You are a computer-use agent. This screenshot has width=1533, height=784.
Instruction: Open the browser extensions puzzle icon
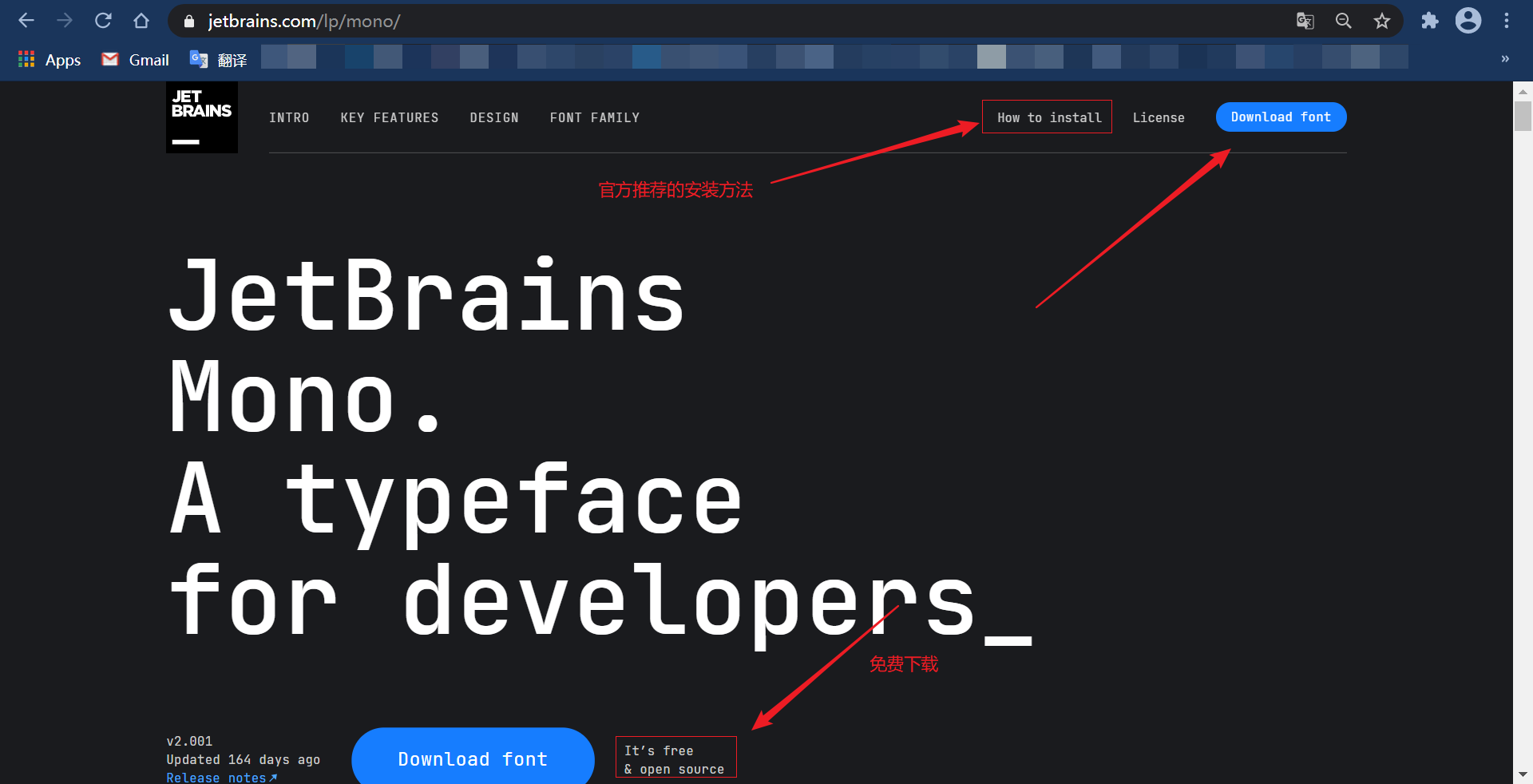point(1429,21)
